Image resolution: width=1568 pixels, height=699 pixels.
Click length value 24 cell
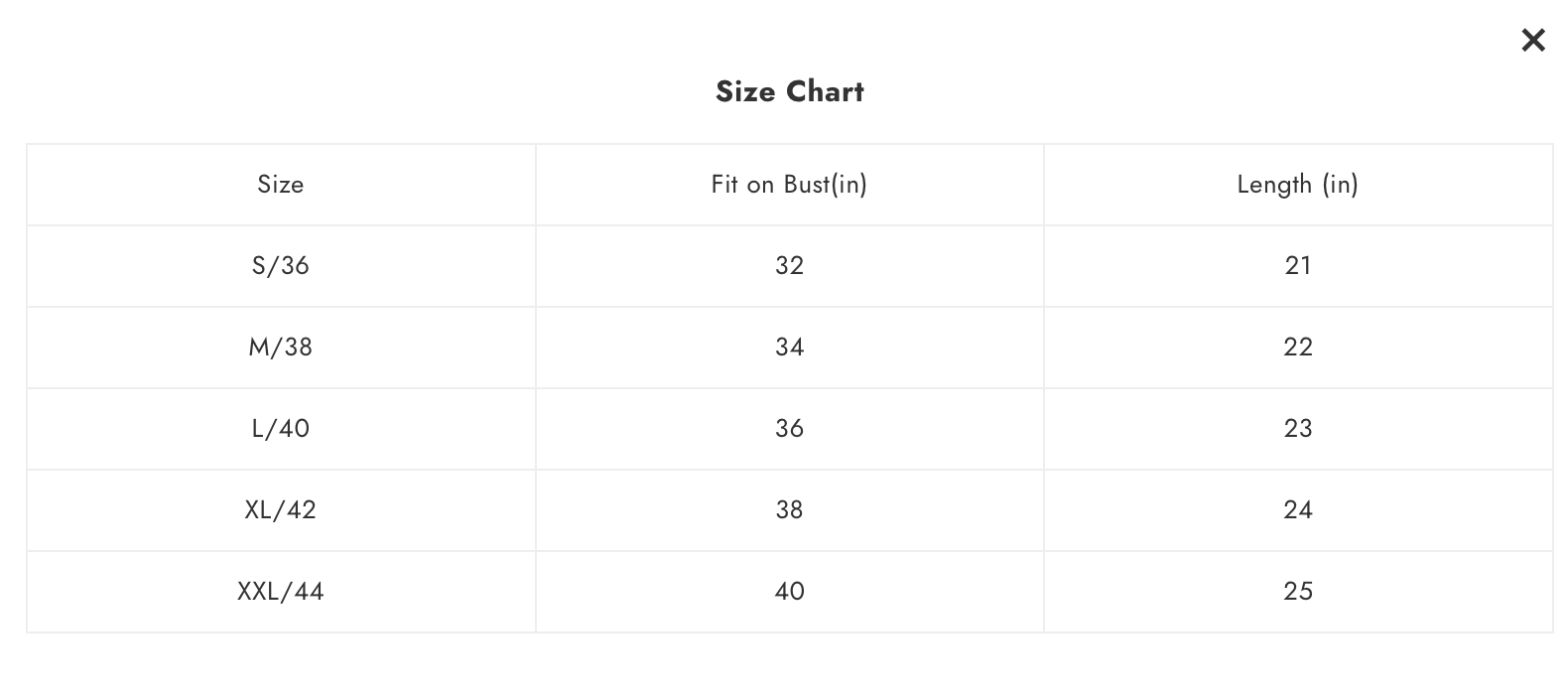tap(1298, 510)
